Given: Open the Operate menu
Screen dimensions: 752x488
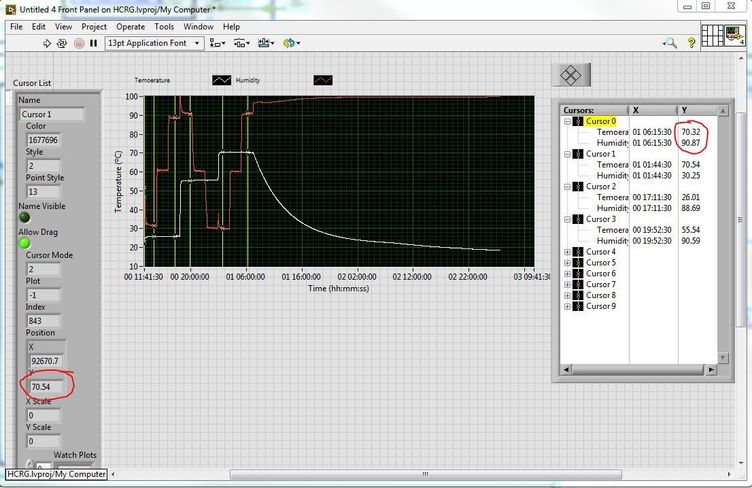Looking at the screenshot, I should [130, 27].
